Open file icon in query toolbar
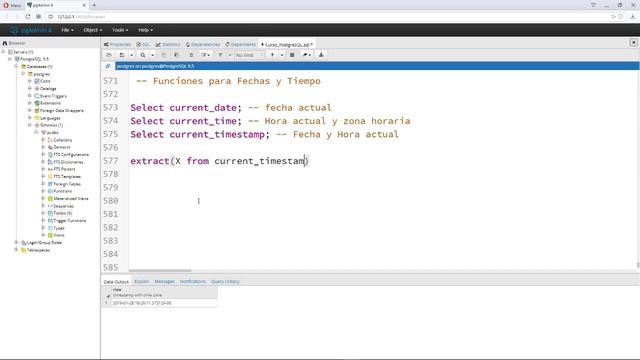 109,55
